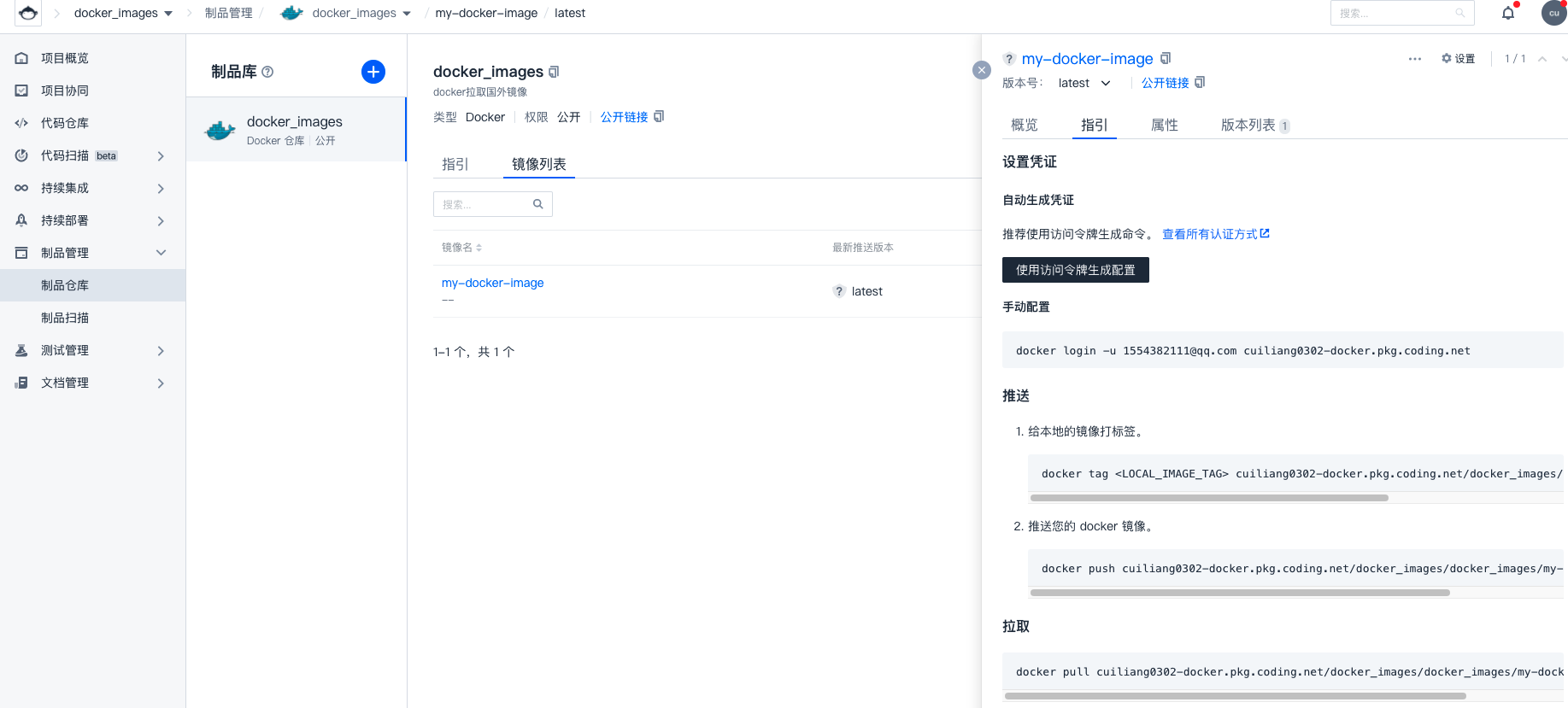The height and width of the screenshot is (708, 1568).
Task: Switch to the repository 指引 tab
Action: point(455,164)
